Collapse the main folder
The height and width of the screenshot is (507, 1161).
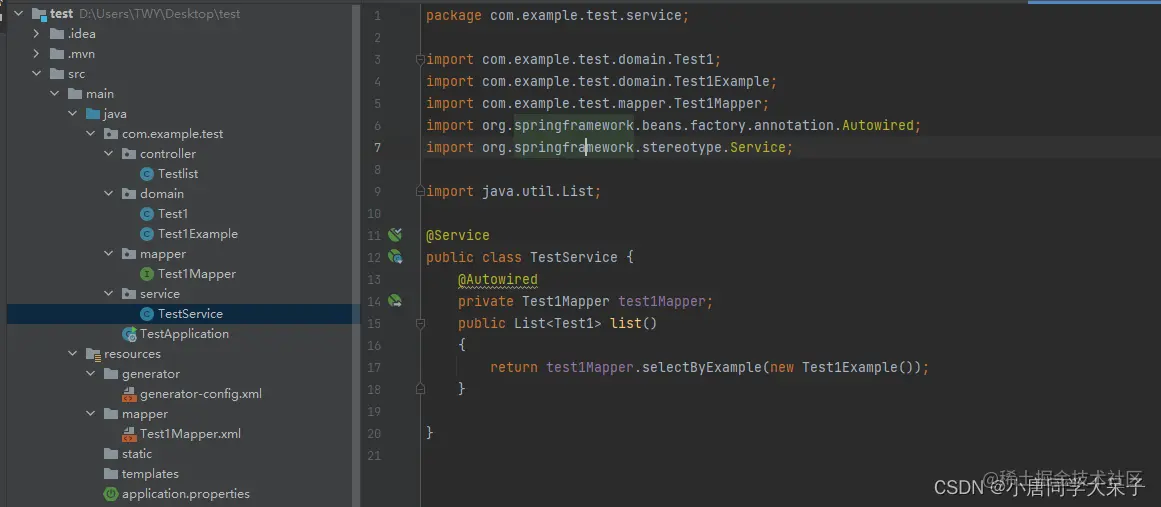[54, 93]
